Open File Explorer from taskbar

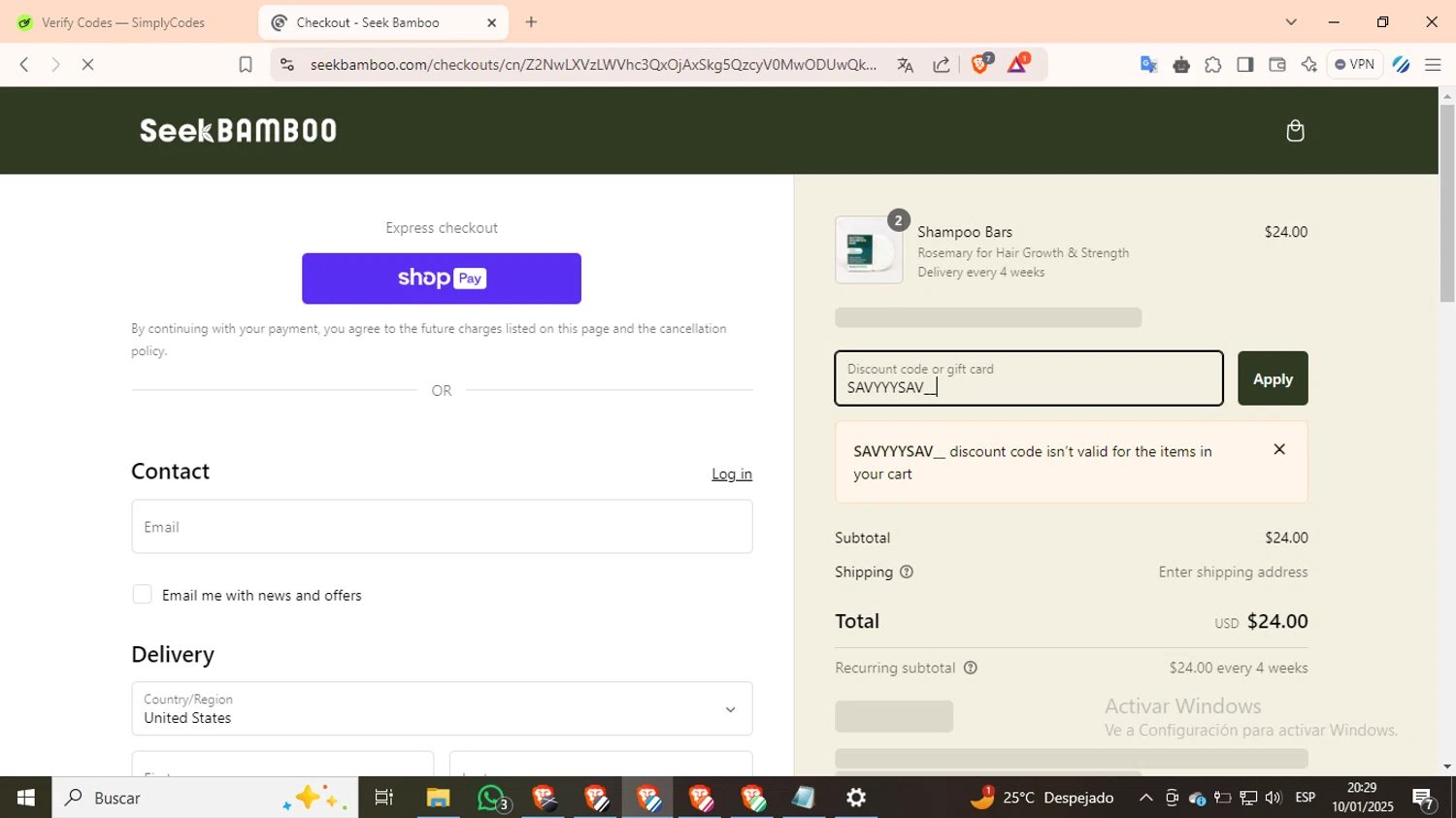click(x=438, y=798)
